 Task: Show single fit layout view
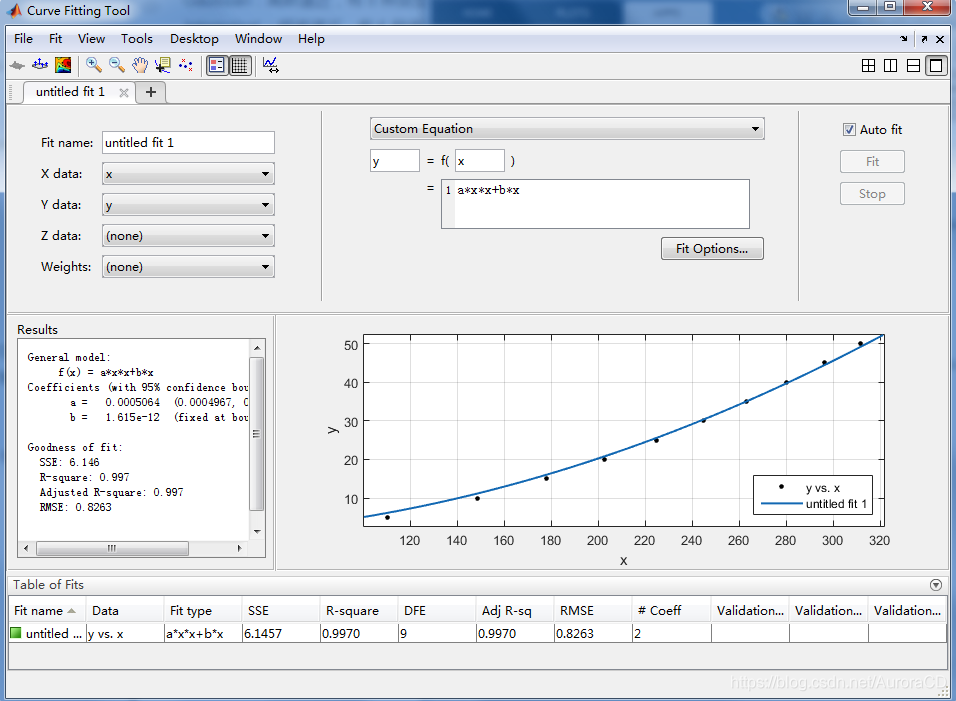[x=936, y=65]
